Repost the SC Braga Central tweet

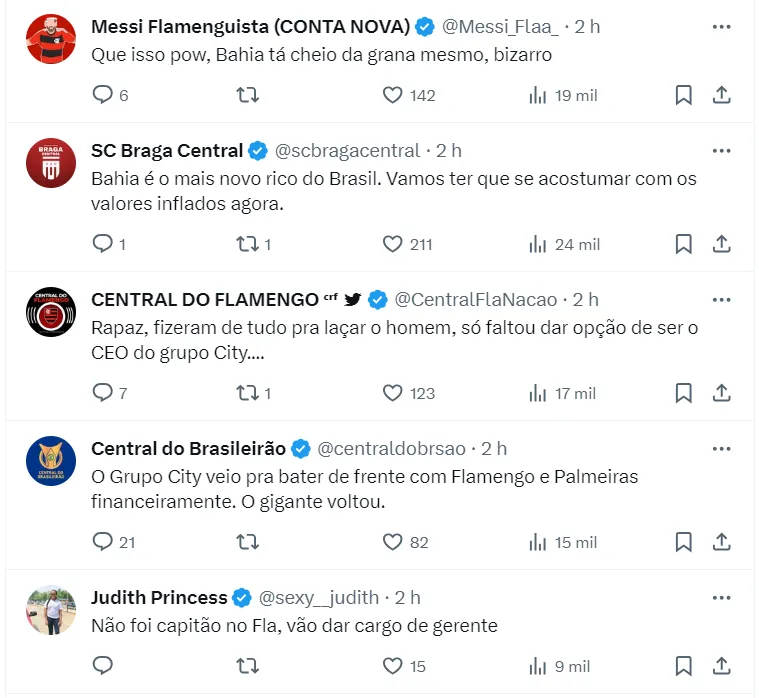tap(247, 244)
